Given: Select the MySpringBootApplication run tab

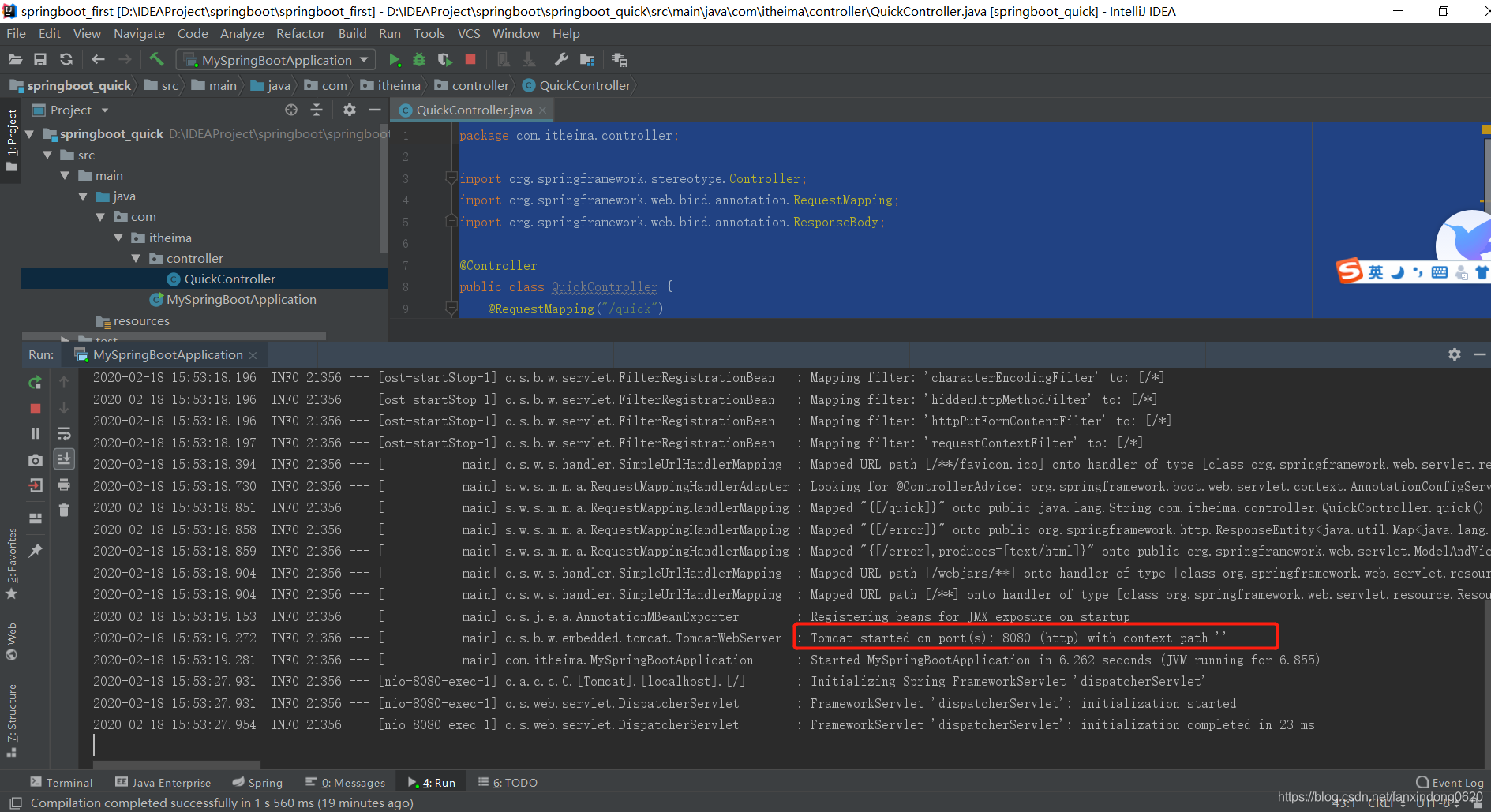Looking at the screenshot, I should (x=166, y=355).
